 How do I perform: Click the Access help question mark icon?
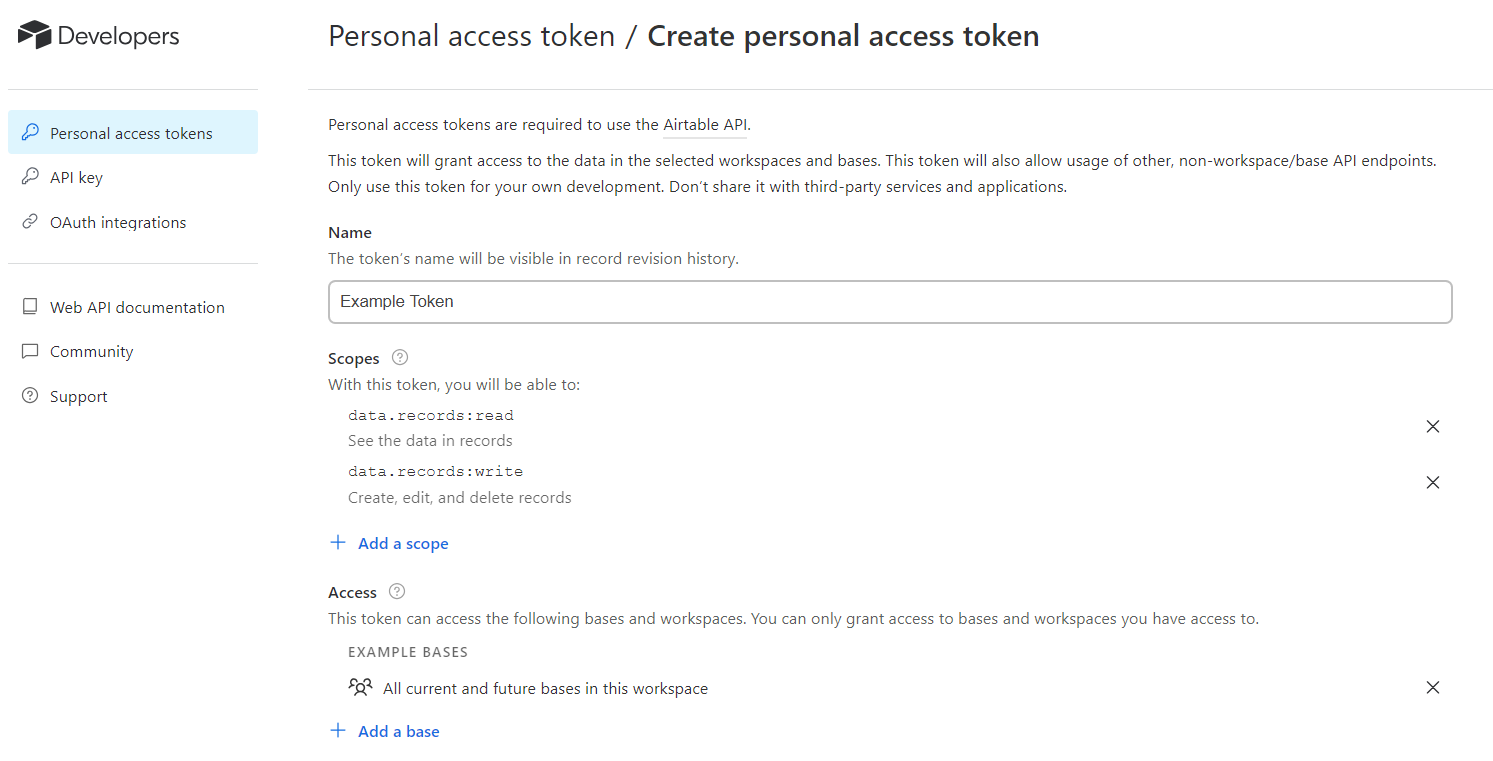click(x=397, y=591)
